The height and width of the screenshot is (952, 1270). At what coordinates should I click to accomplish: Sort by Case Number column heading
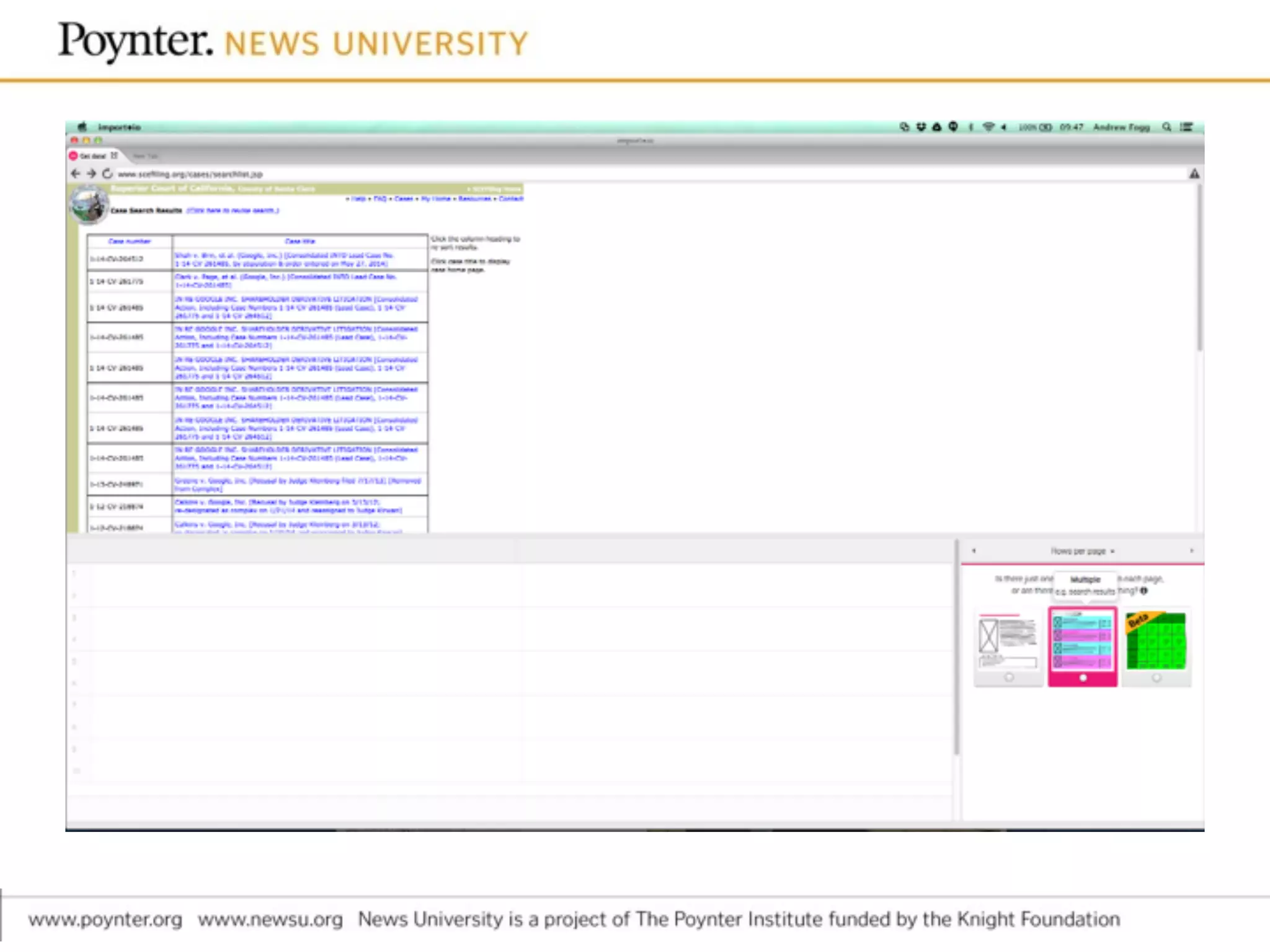[x=130, y=241]
